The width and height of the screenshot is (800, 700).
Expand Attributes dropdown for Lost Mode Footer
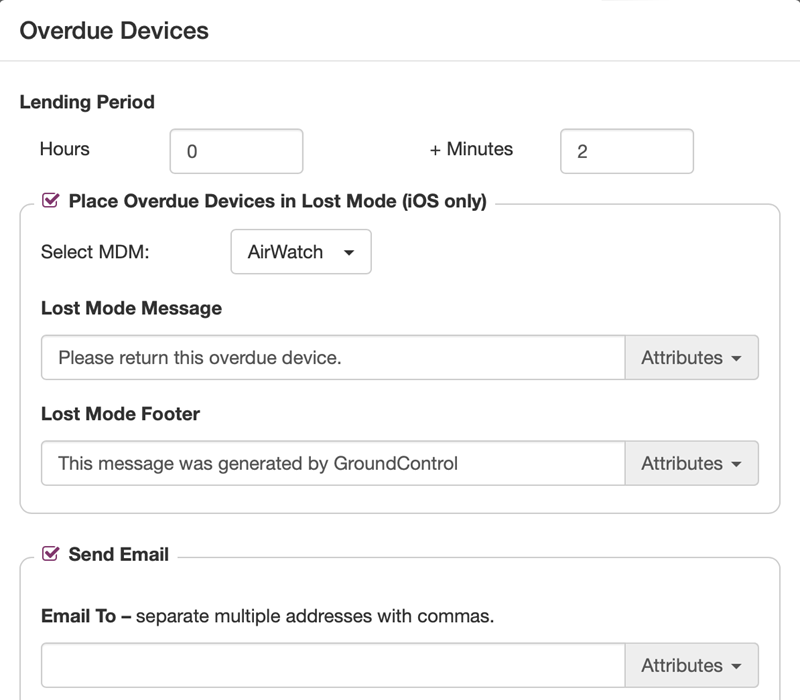[692, 463]
